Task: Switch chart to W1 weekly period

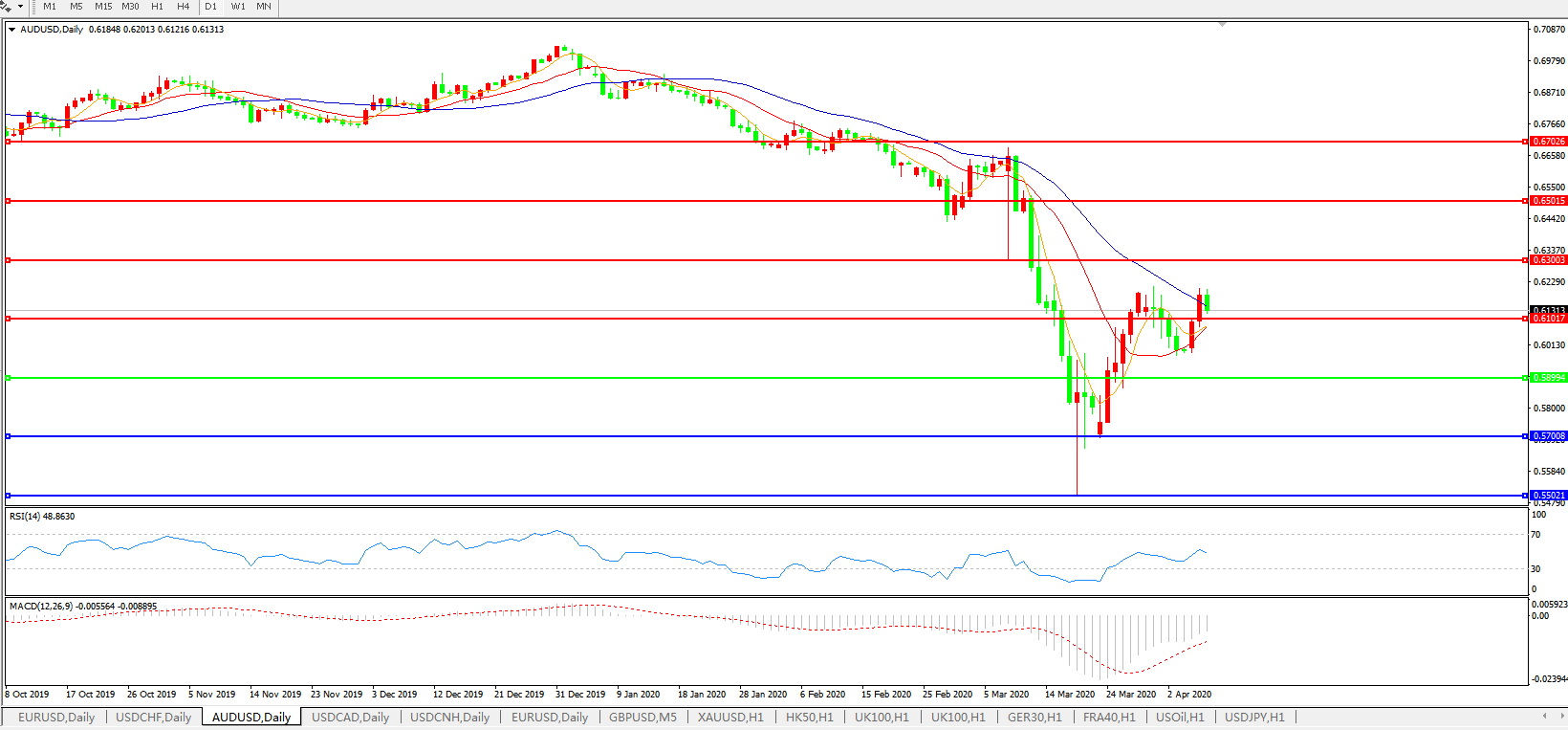Action: [238, 7]
